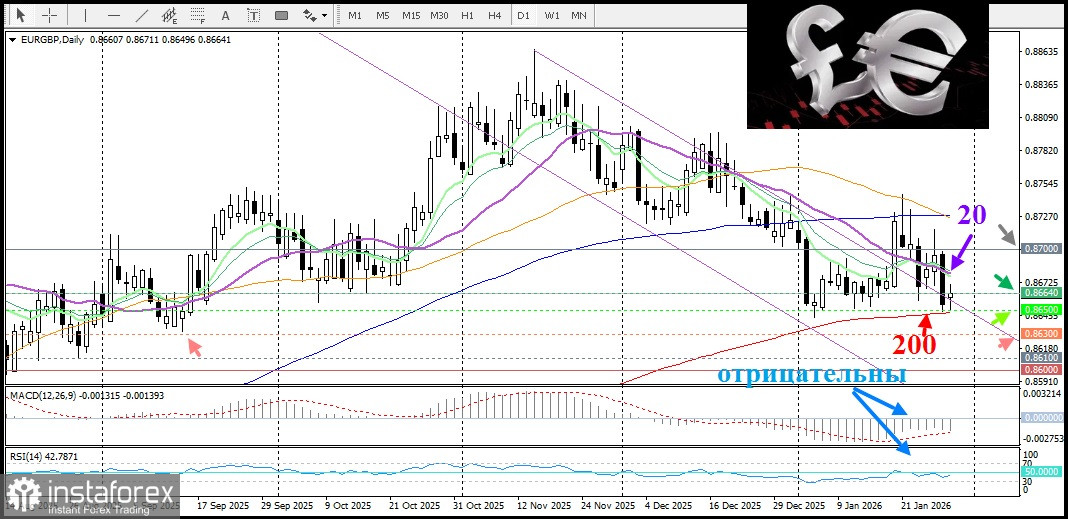Click the 0.88635 price scale value
The height and width of the screenshot is (519, 1068).
[x=1042, y=51]
